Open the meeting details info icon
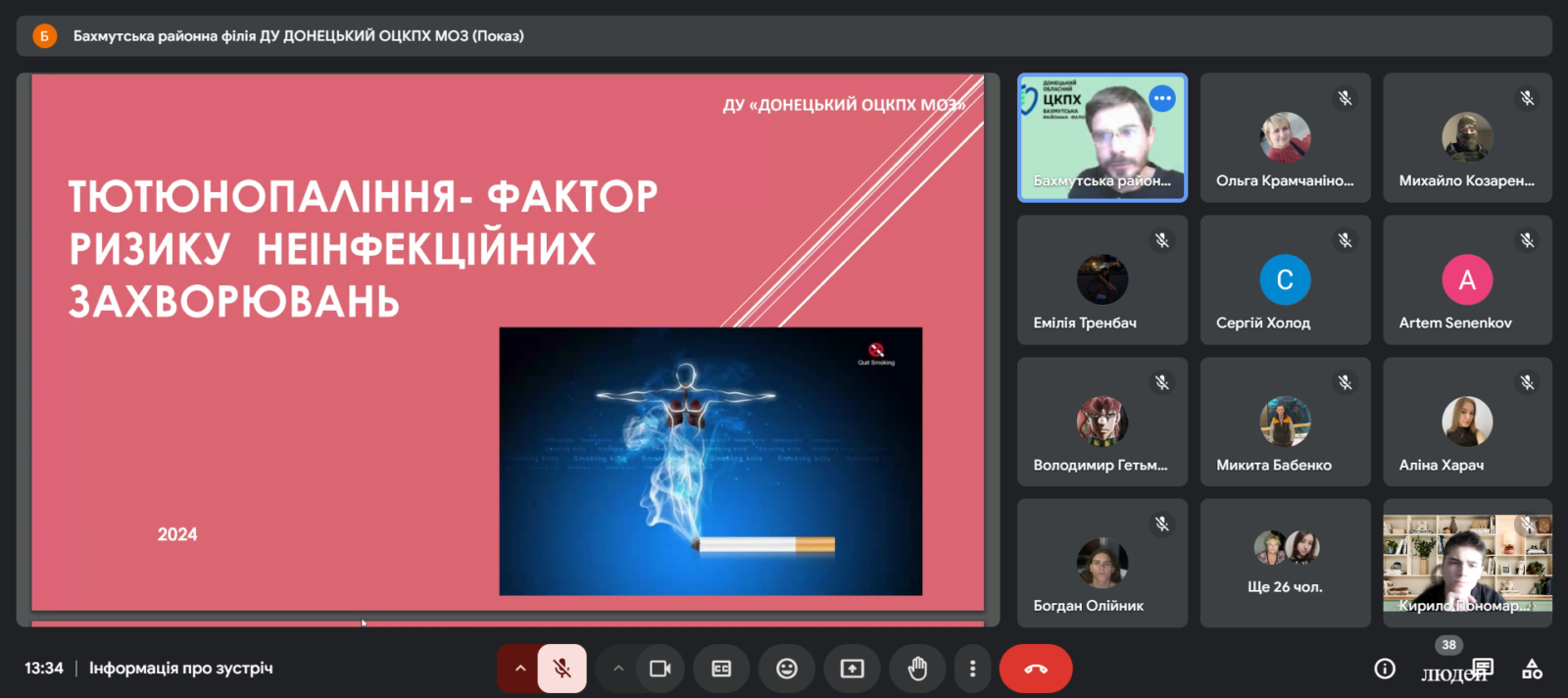The height and width of the screenshot is (698, 1568). (1385, 669)
